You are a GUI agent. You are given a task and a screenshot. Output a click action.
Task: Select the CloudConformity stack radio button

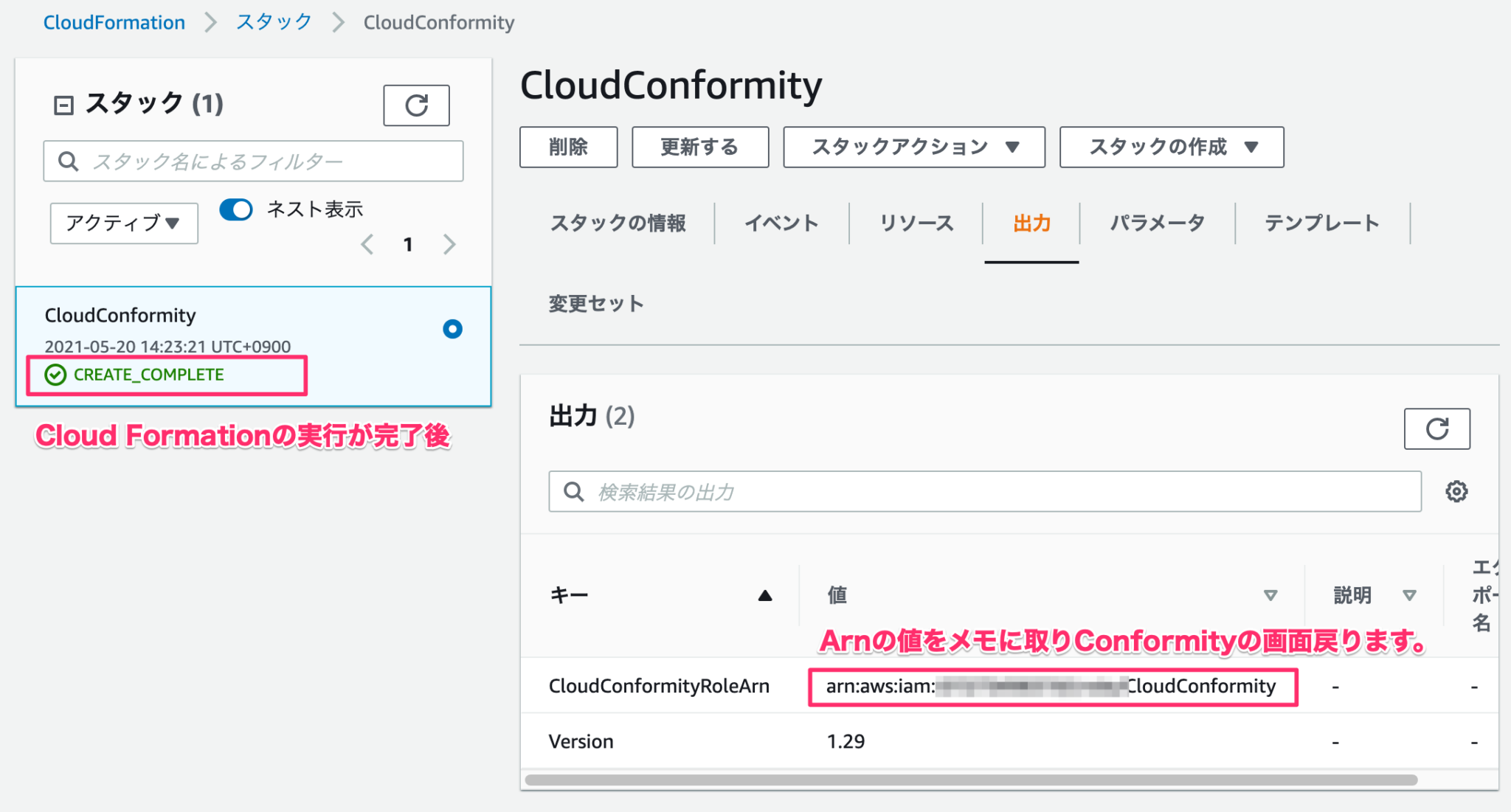(x=452, y=329)
